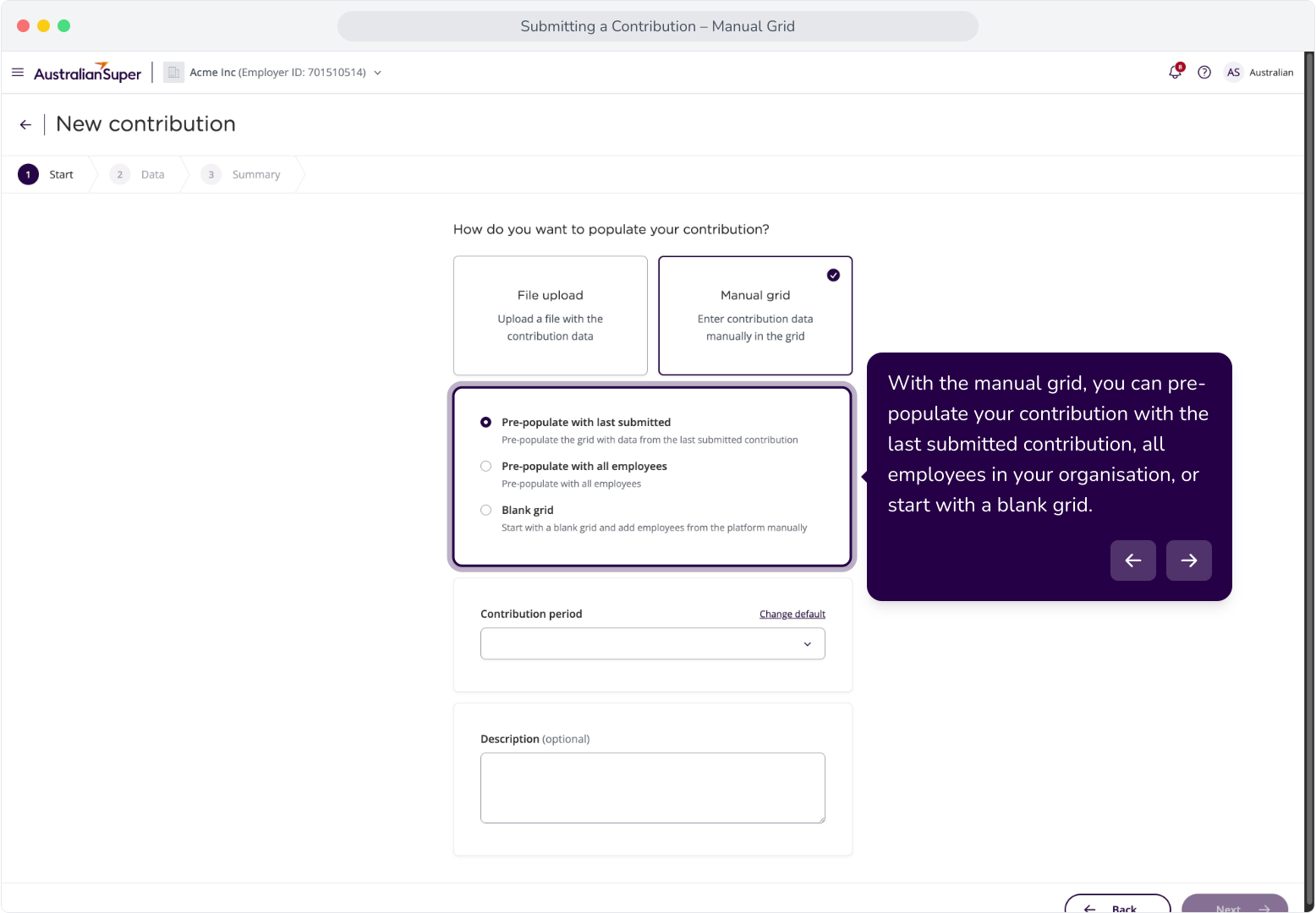Click the Next button at bottom
The height and width of the screenshot is (913, 1316).
(x=1235, y=904)
